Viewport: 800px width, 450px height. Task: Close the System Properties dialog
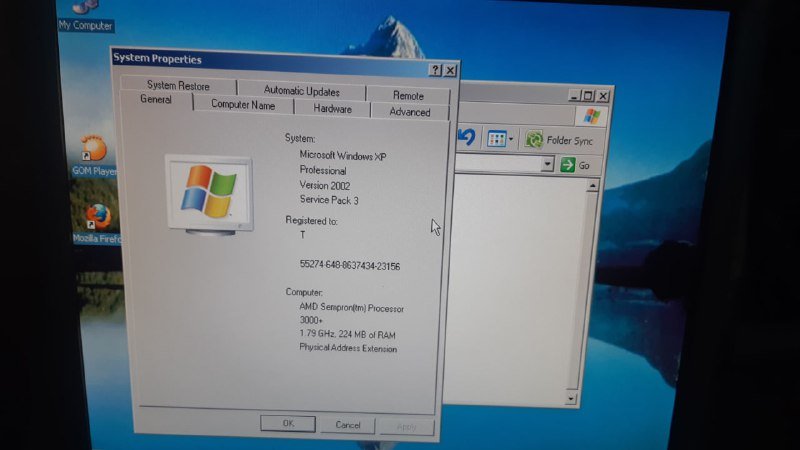pyautogui.click(x=450, y=70)
